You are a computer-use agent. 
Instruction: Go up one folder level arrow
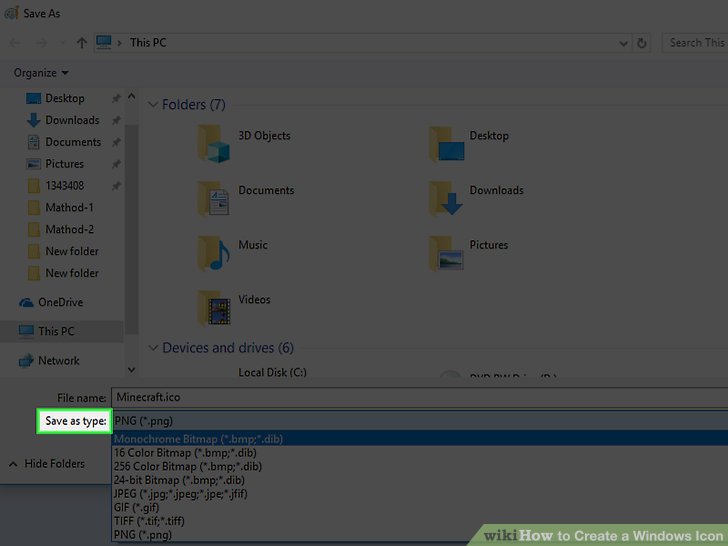click(x=82, y=43)
